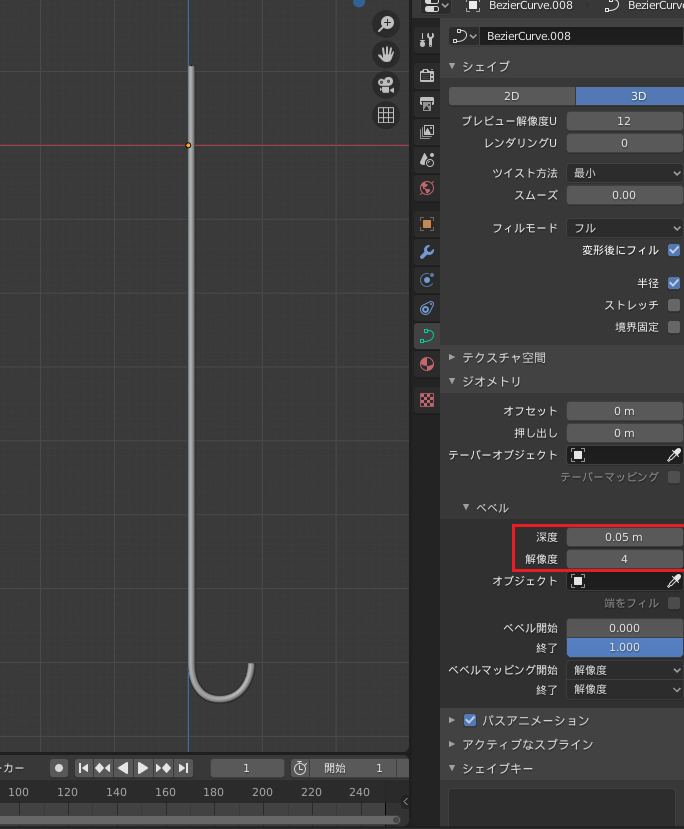Select the 3D shape button
Image resolution: width=684 pixels, height=829 pixels.
[x=630, y=96]
